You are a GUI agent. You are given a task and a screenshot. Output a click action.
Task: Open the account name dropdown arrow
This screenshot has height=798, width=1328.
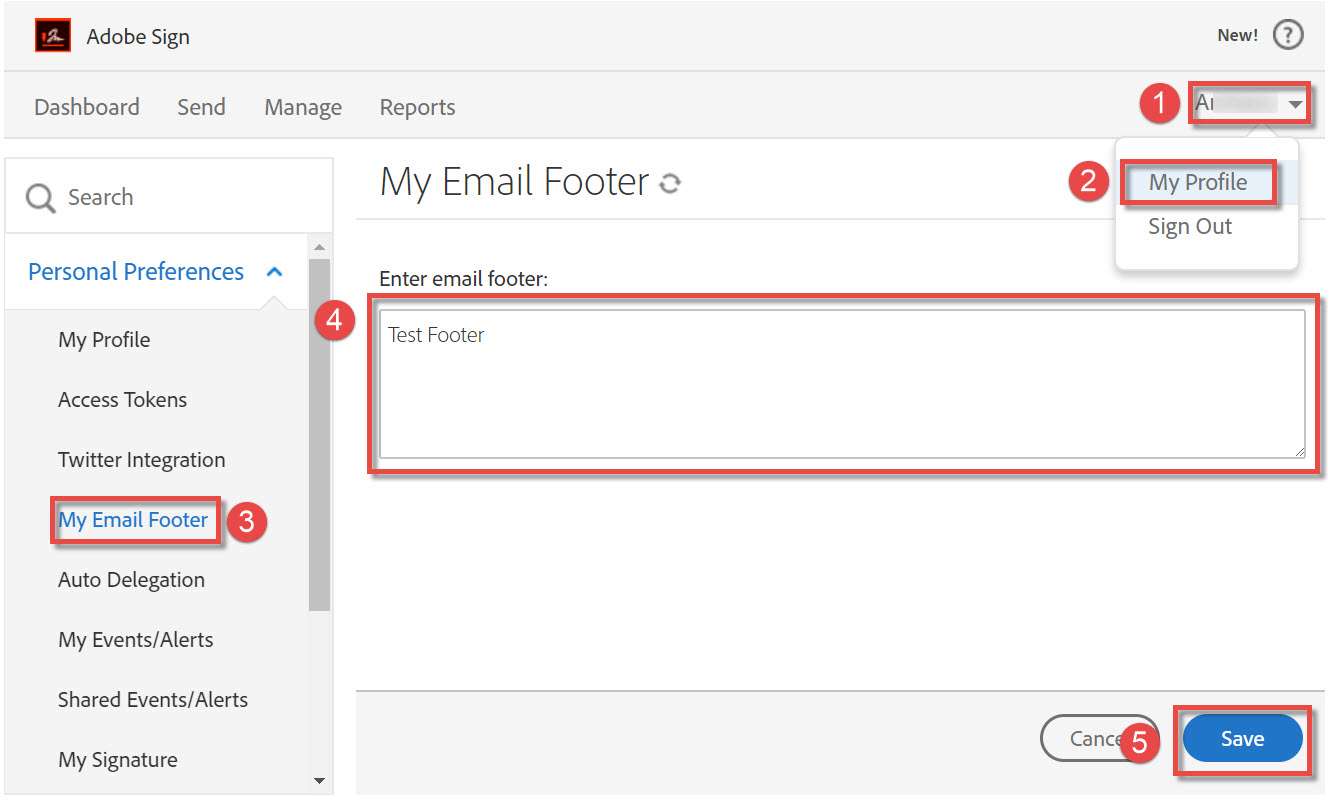tap(1296, 104)
